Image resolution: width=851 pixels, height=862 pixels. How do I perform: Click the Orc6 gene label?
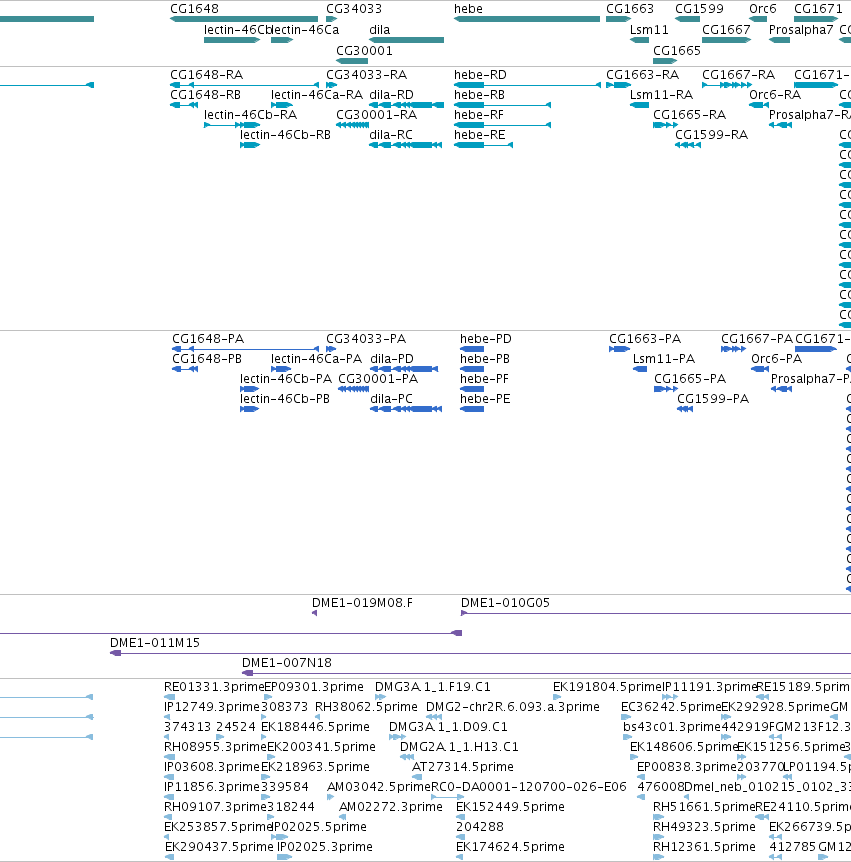click(762, 9)
